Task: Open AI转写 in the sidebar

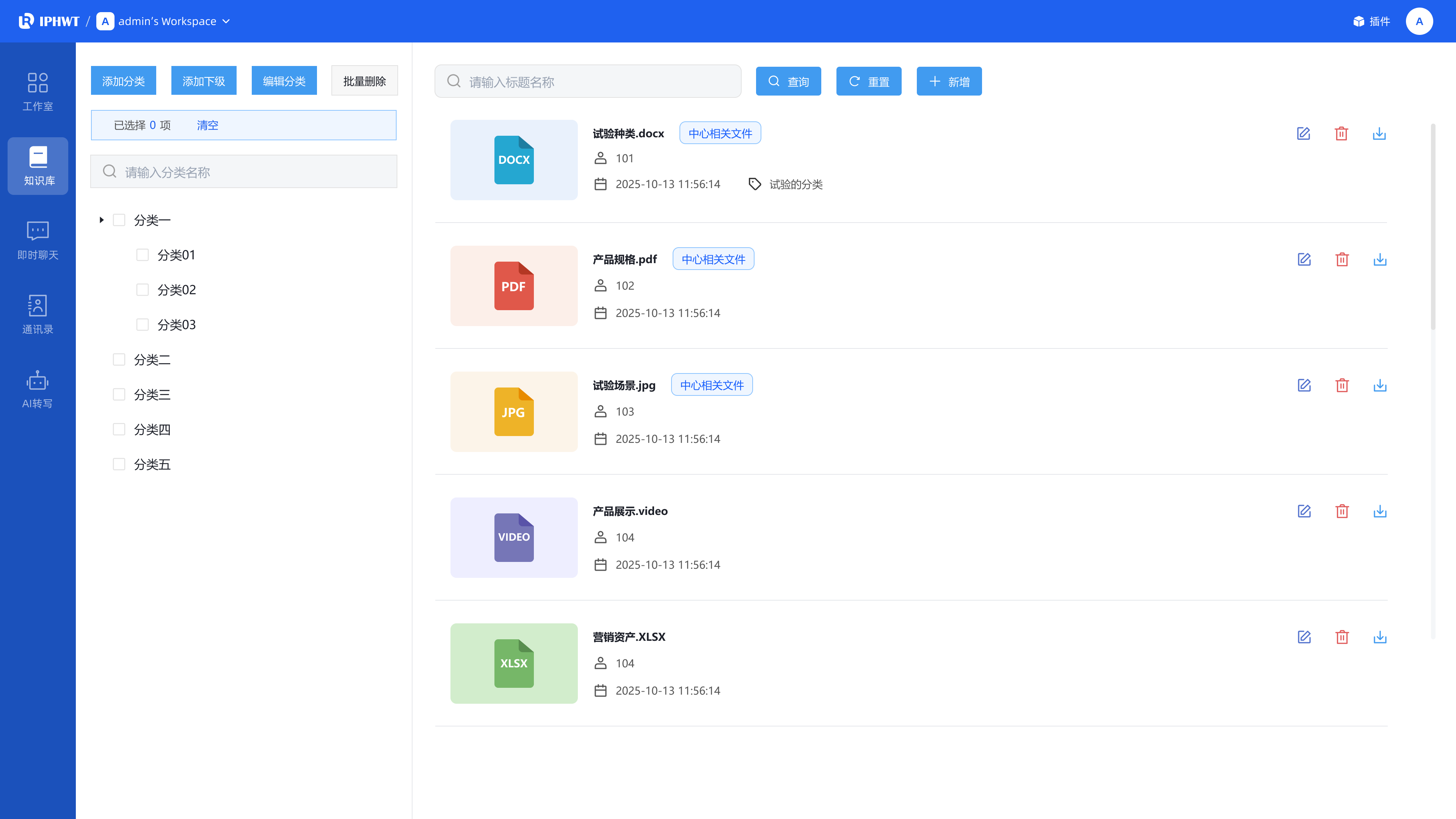Action: (38, 389)
